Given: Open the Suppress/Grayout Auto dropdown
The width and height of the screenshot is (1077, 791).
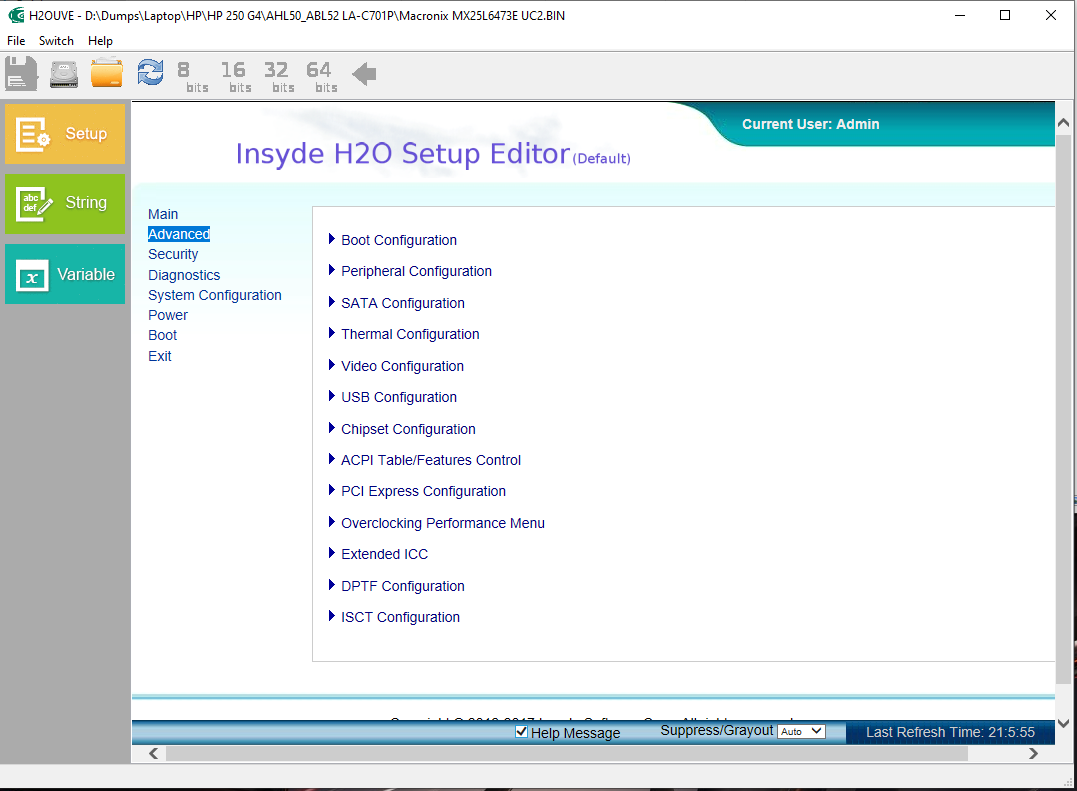Looking at the screenshot, I should point(802,731).
